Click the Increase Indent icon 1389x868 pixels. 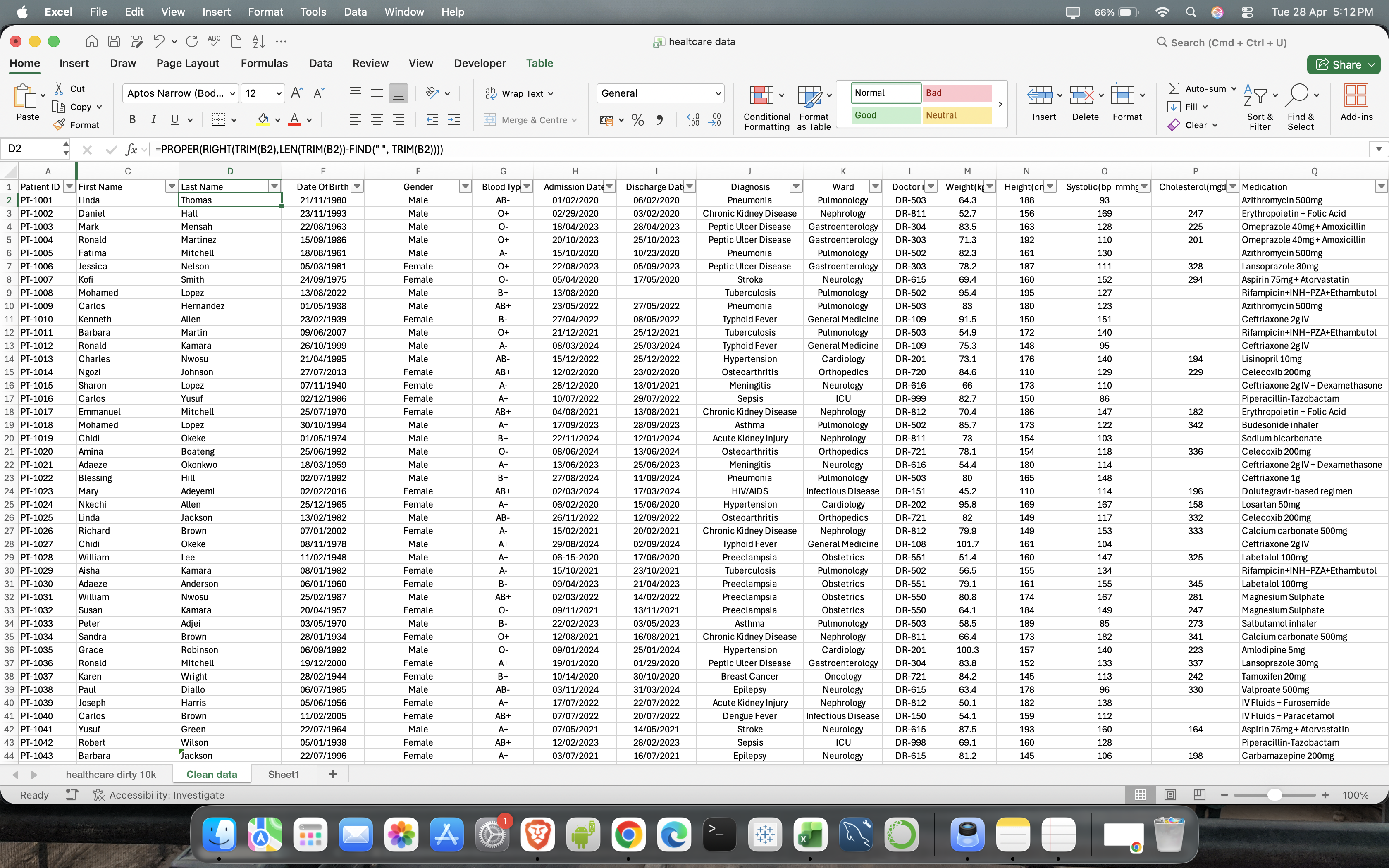pyautogui.click(x=453, y=120)
